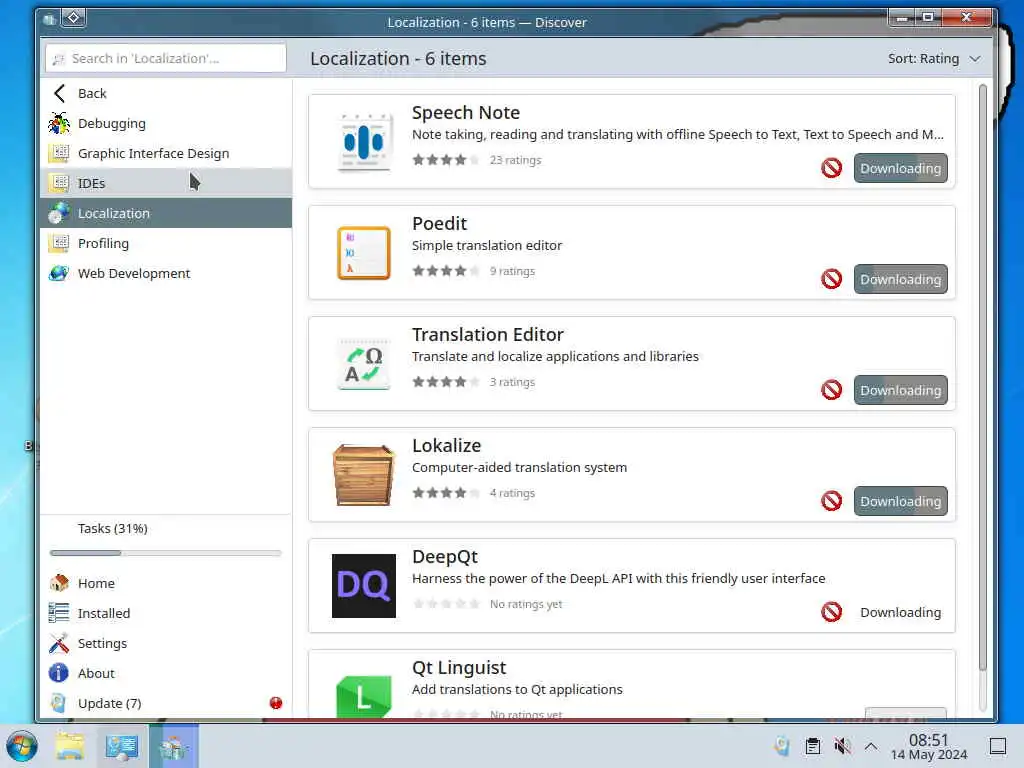Click the app list vertical scrollbar

coord(983,377)
